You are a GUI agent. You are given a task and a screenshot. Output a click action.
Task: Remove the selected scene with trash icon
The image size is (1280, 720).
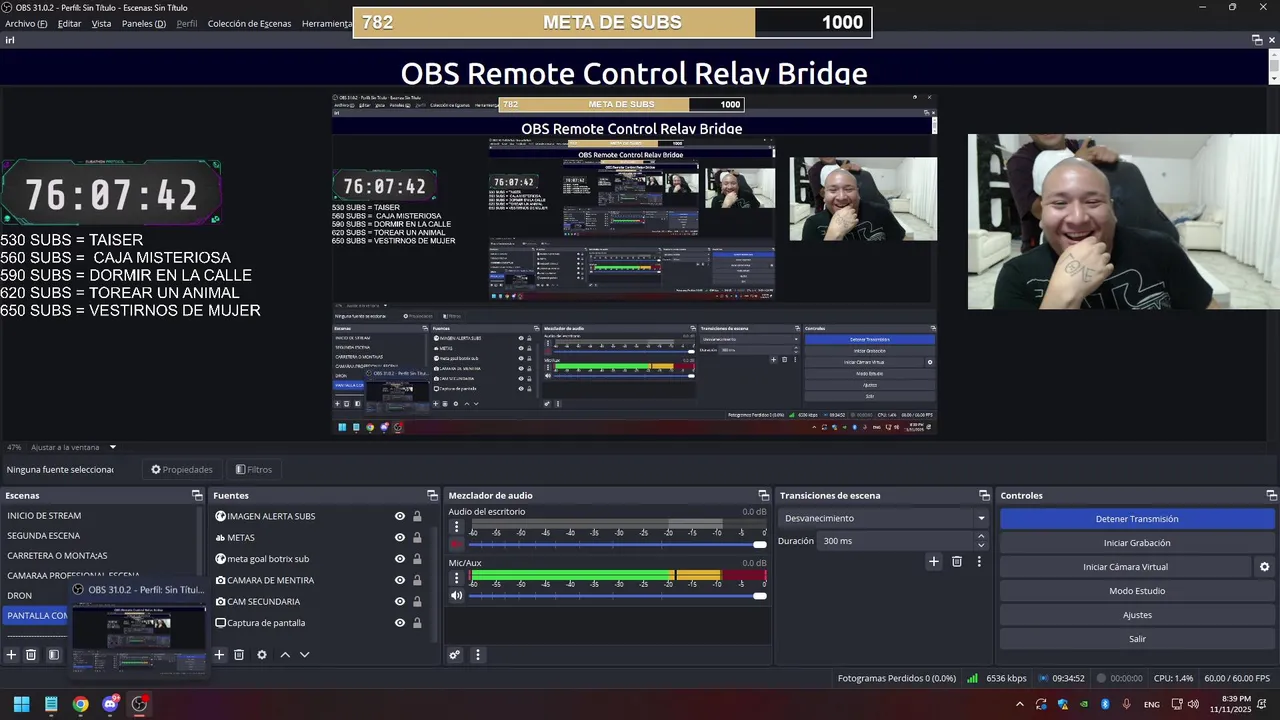(31, 655)
